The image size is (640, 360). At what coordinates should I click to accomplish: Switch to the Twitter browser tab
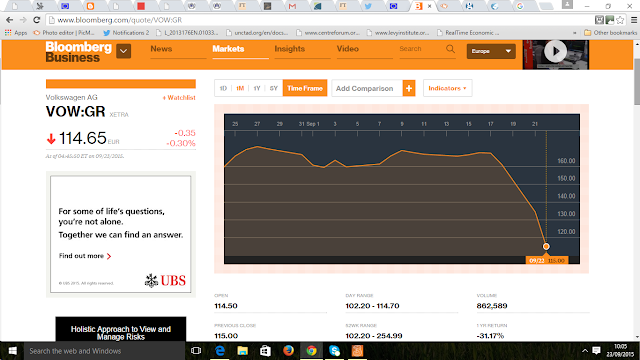(x=368, y=6)
